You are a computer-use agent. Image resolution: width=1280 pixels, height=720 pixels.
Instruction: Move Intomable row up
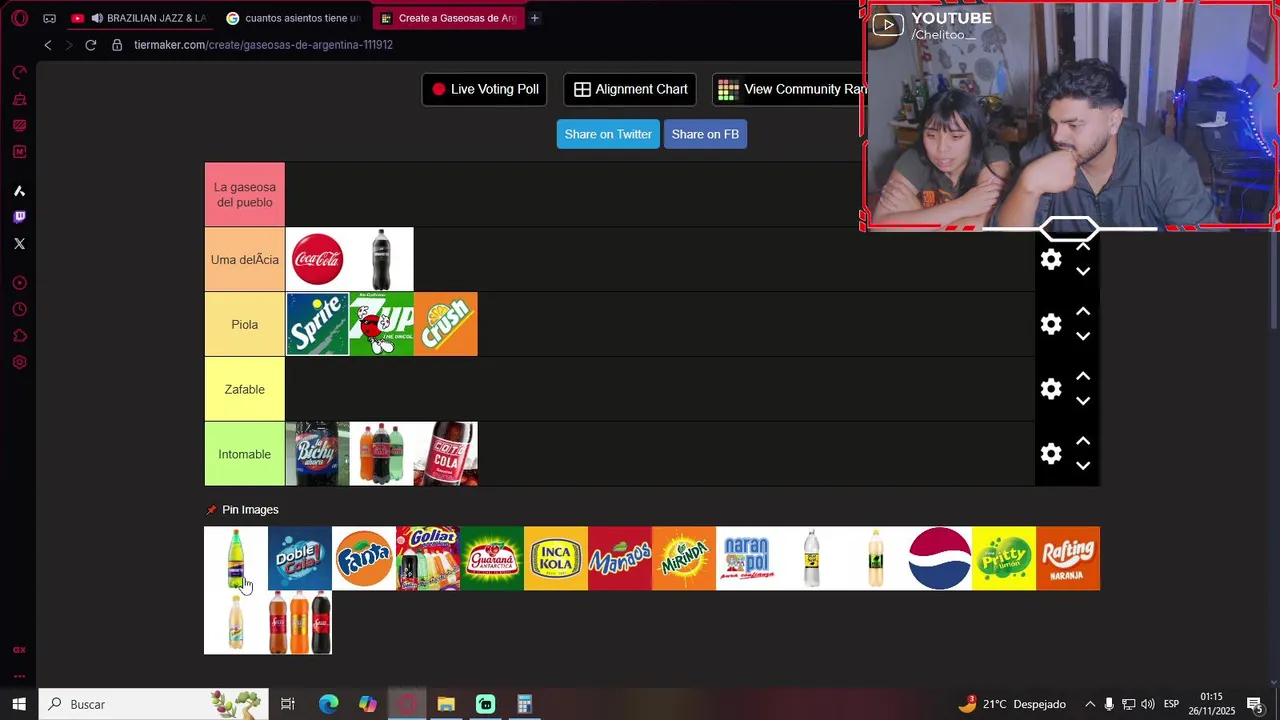click(x=1083, y=442)
